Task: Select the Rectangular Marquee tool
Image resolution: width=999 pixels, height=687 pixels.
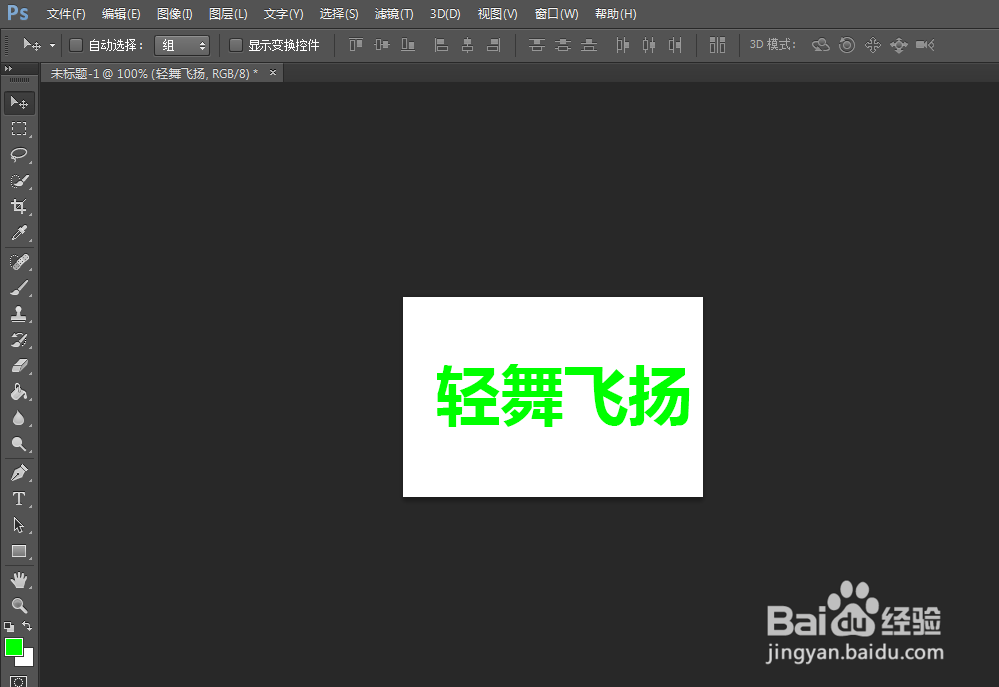Action: 19,129
